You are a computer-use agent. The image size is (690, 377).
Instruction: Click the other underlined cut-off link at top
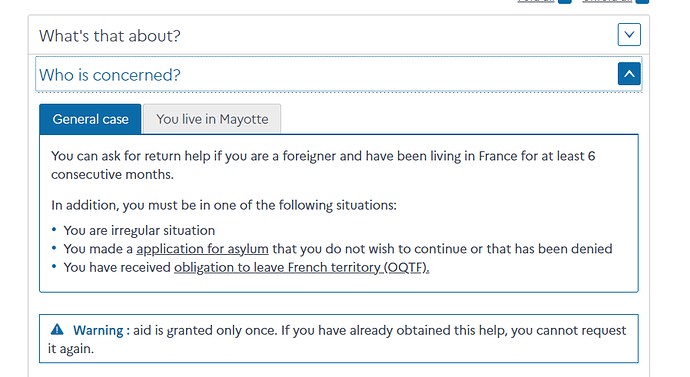536,1
